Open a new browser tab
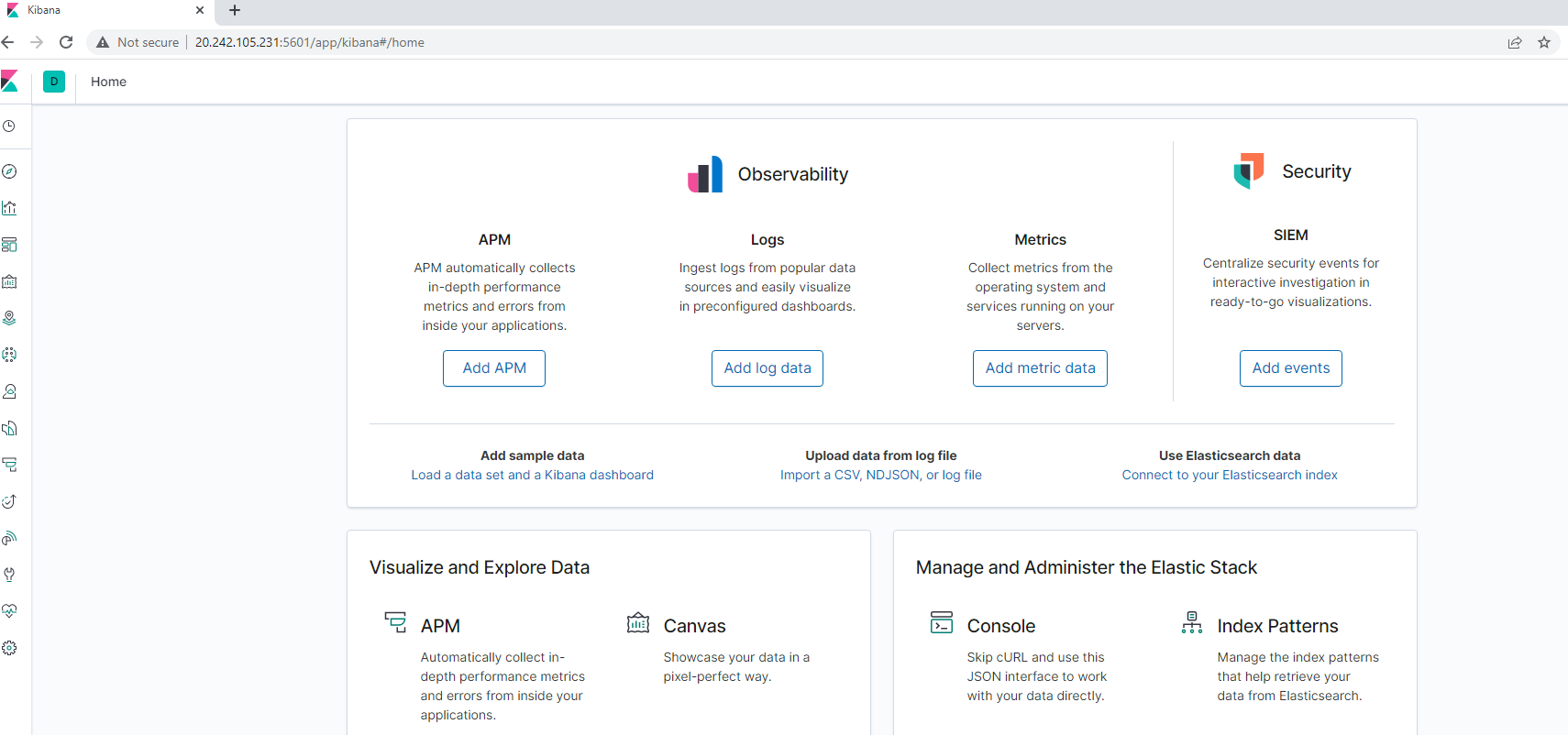Screen dimensions: 1568x735 235,10
